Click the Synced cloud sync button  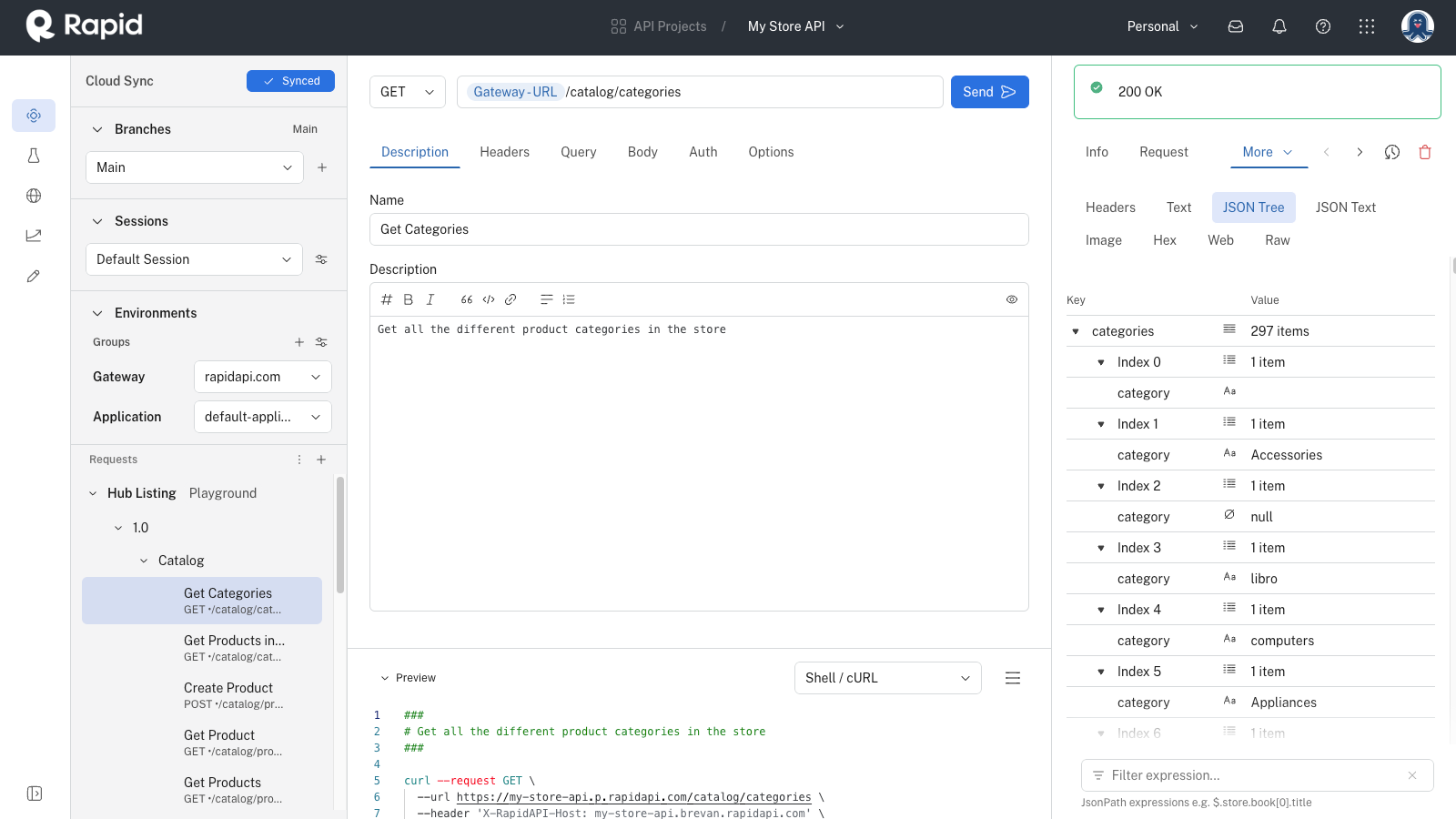(290, 81)
